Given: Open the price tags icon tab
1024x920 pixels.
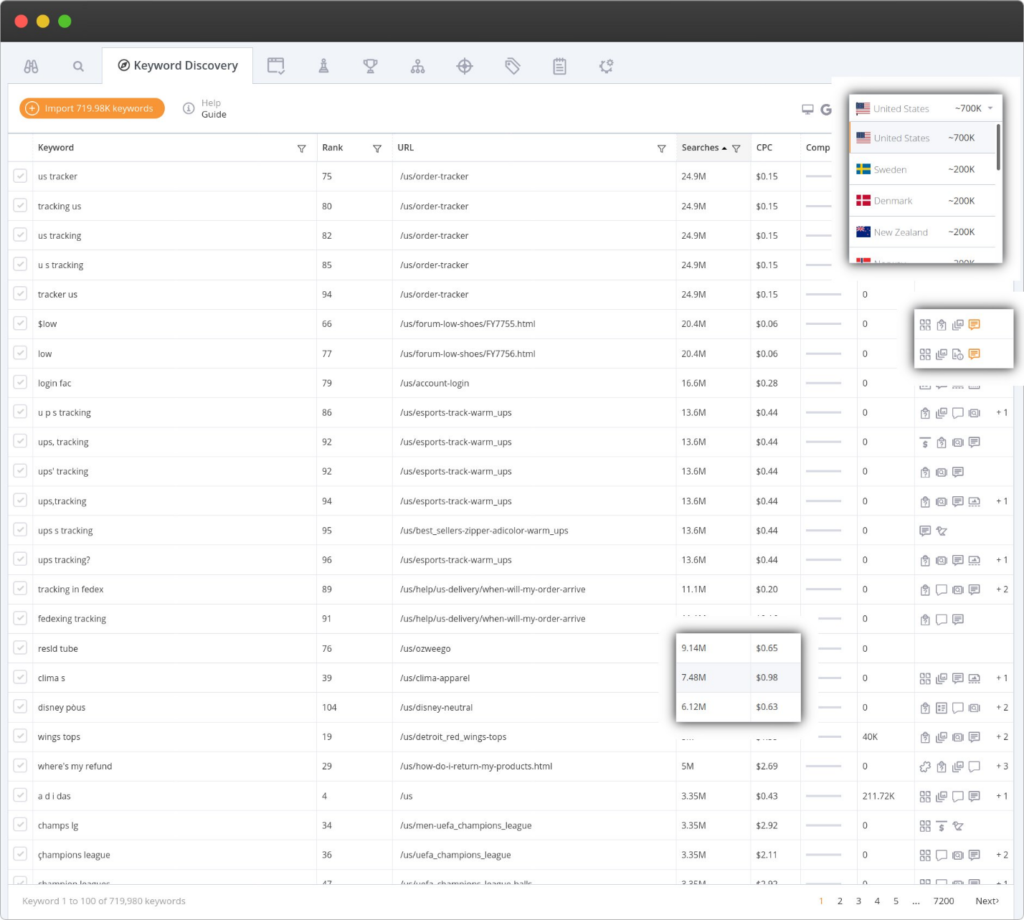Looking at the screenshot, I should [x=512, y=67].
